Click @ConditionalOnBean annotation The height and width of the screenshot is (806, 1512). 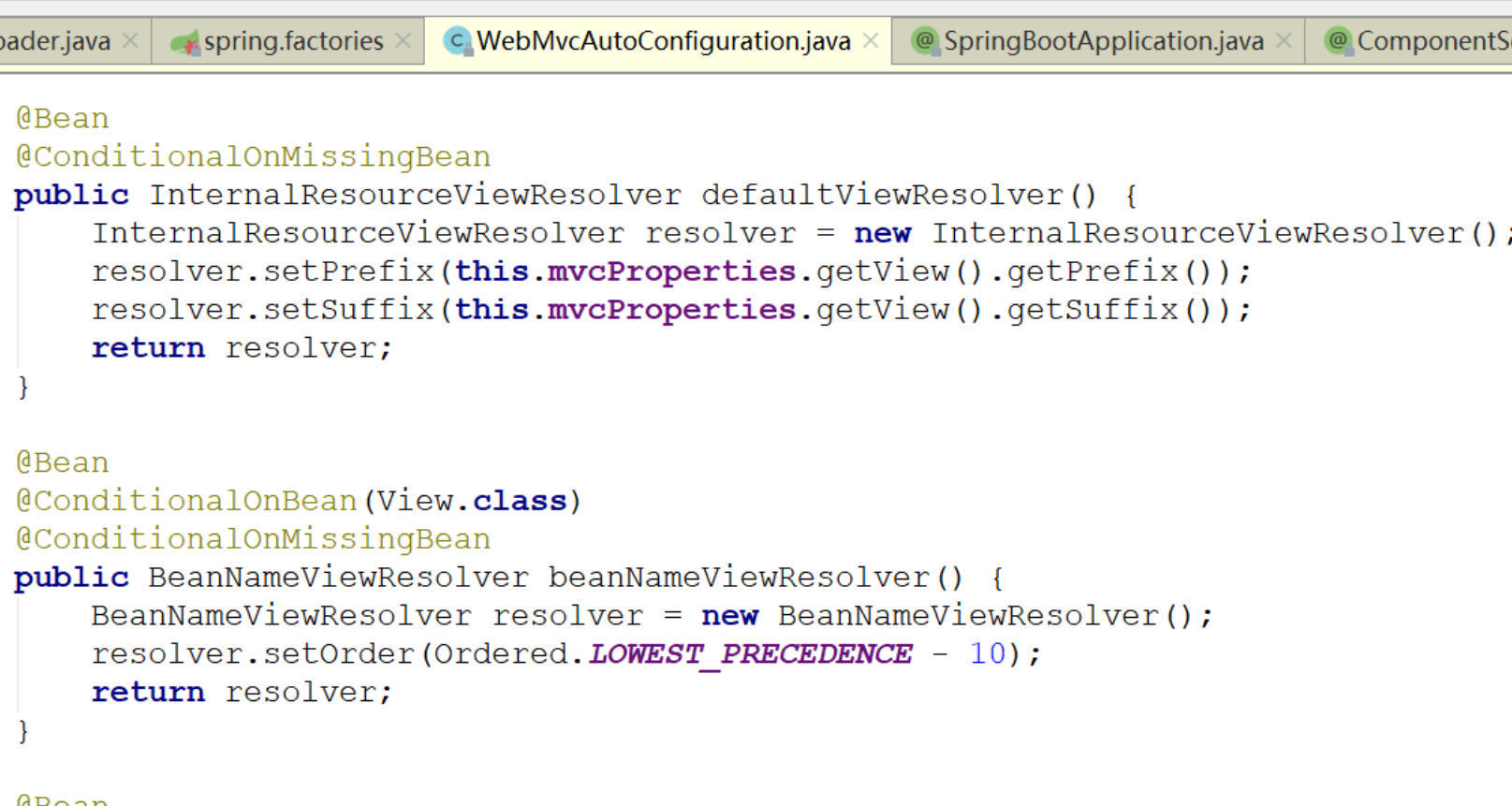[186, 501]
